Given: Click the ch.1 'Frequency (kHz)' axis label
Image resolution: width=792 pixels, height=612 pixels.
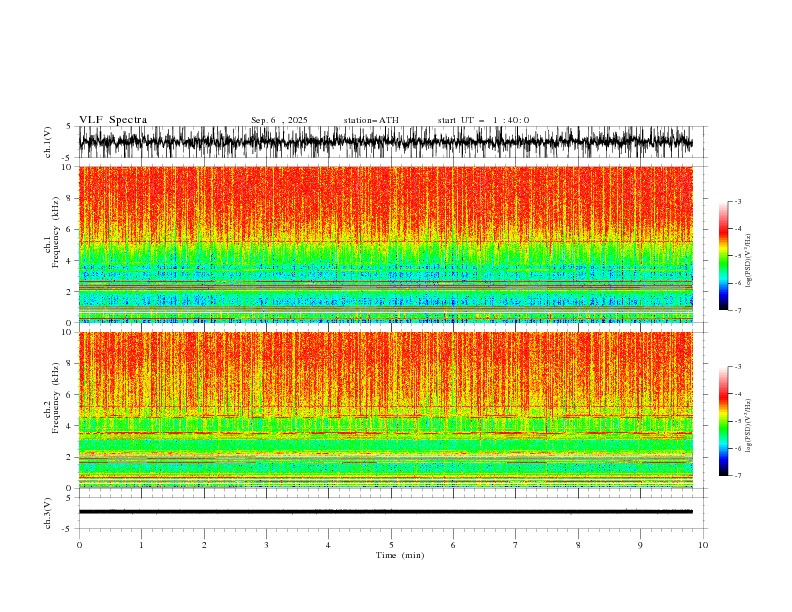Looking at the screenshot, I should [56, 232].
